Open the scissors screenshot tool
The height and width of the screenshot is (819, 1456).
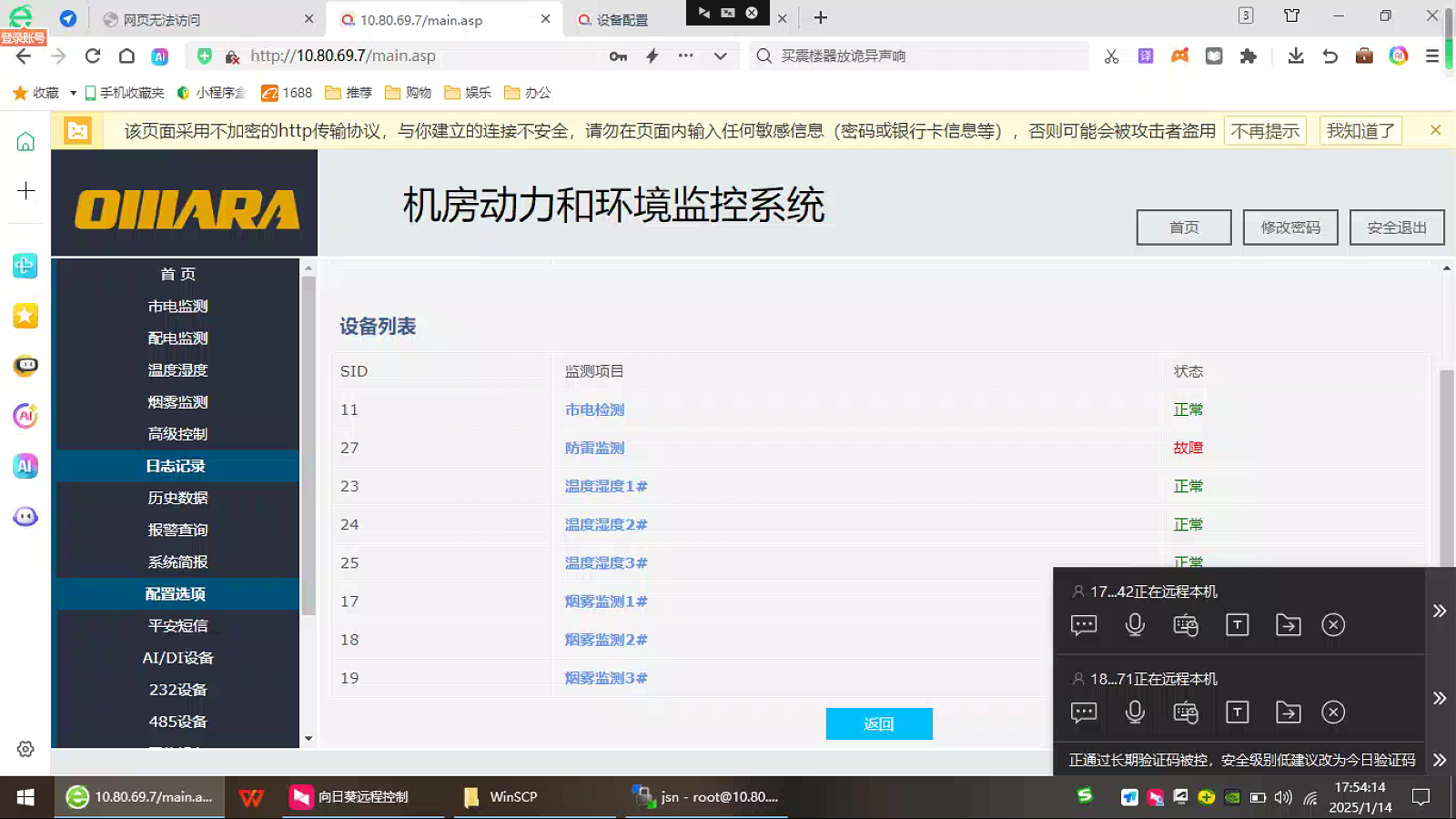1111,56
